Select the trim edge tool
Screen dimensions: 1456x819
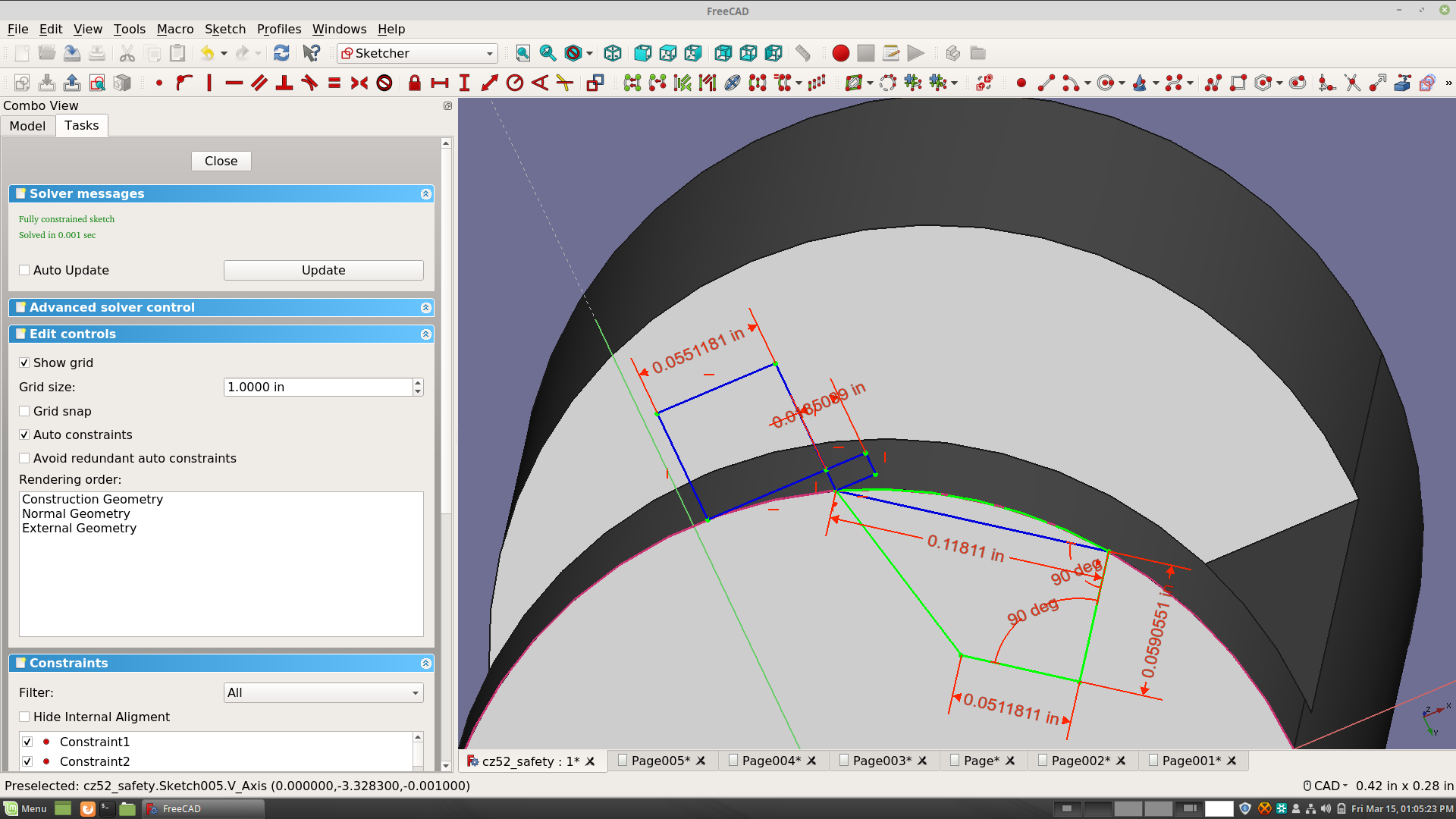click(1352, 83)
